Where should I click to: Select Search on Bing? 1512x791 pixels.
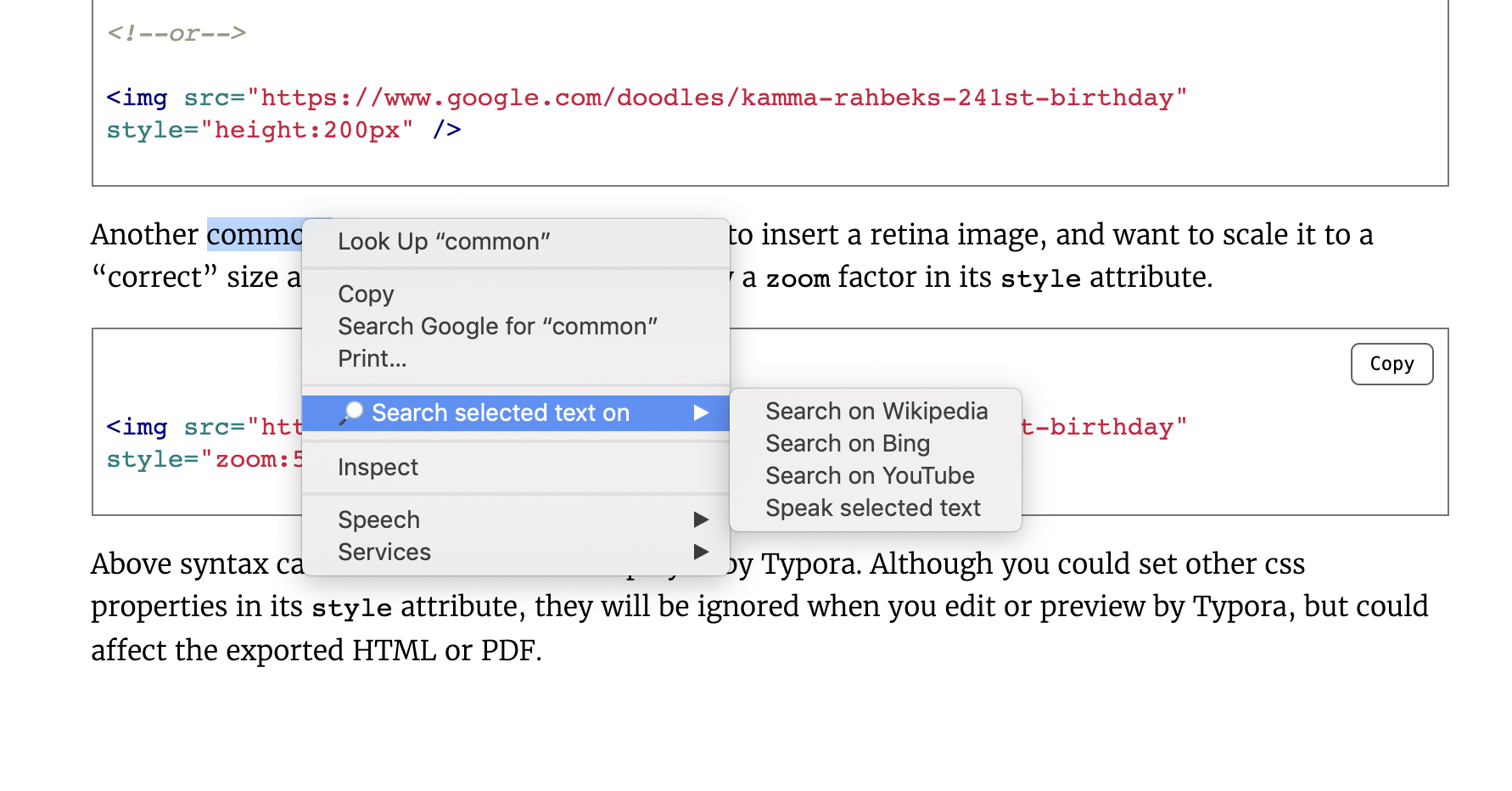pyautogui.click(x=876, y=443)
